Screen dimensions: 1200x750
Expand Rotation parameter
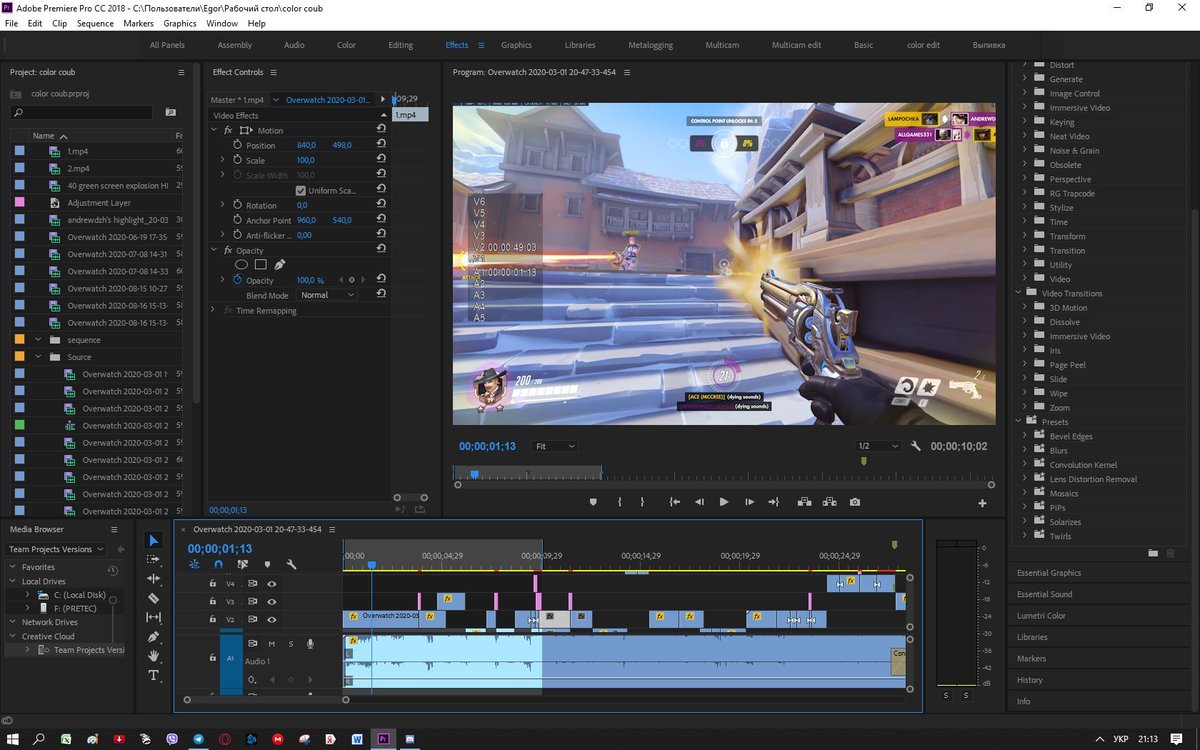(224, 205)
